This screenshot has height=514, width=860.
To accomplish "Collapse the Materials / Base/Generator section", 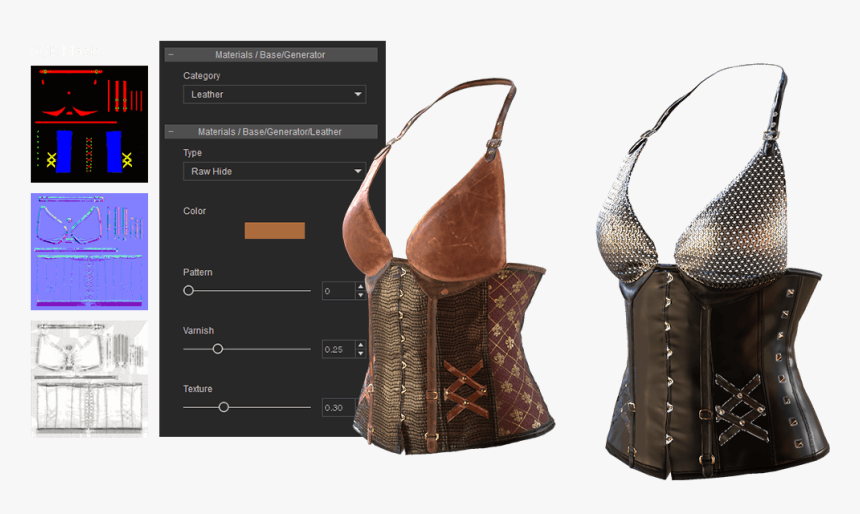I will pos(171,55).
